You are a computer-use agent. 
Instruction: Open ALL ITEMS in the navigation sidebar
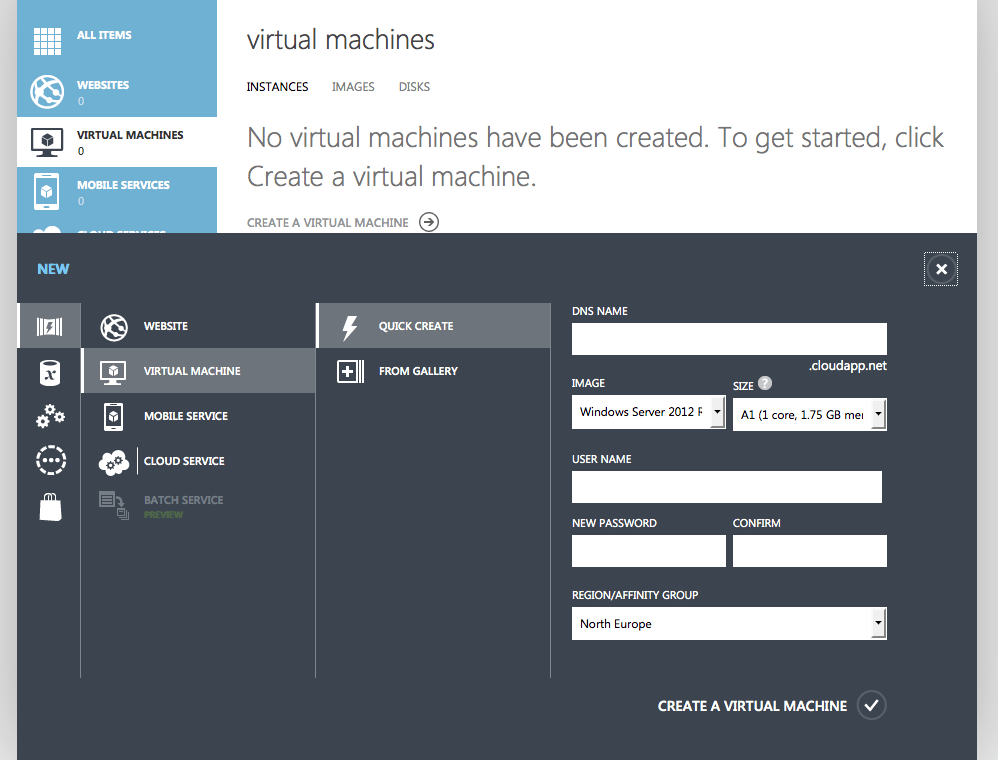click(x=104, y=34)
